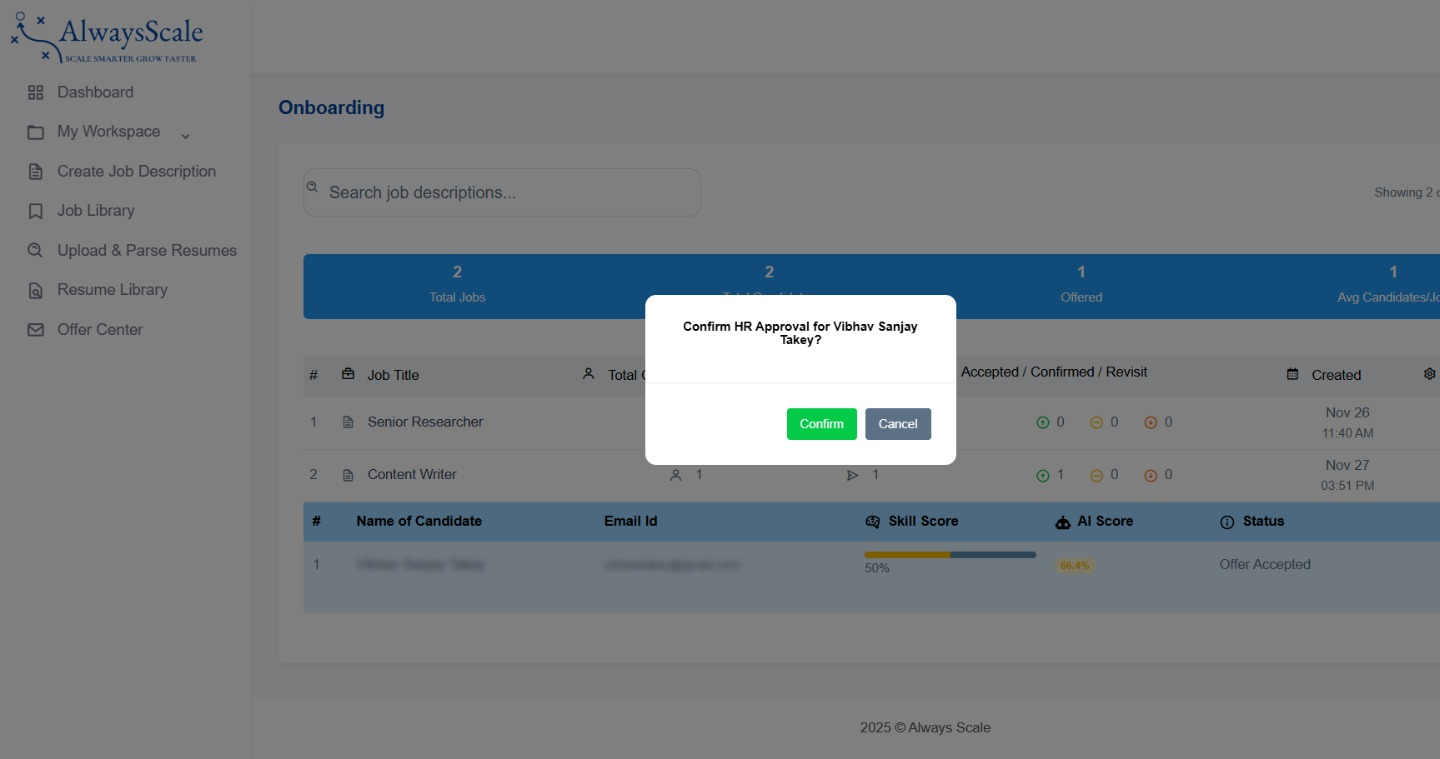This screenshot has width=1440, height=759.
Task: Expand the My Workspace section
Action: (x=109, y=131)
